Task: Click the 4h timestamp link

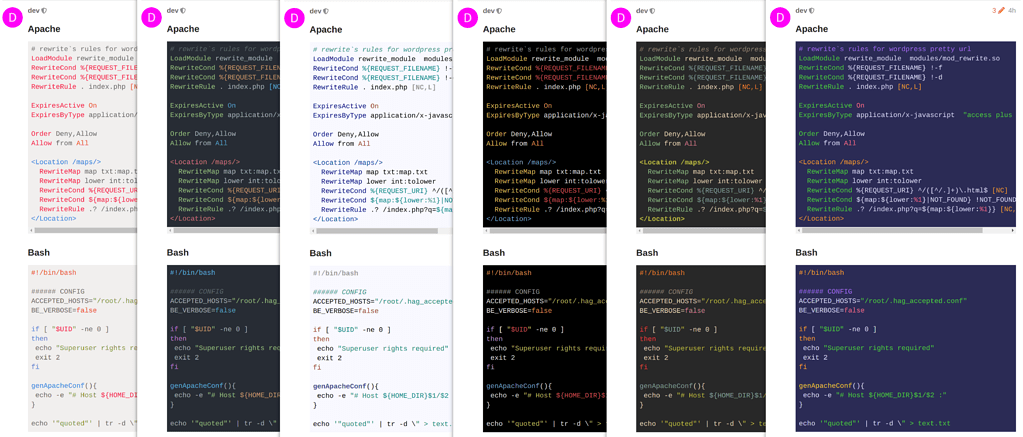Action: tap(1012, 10)
